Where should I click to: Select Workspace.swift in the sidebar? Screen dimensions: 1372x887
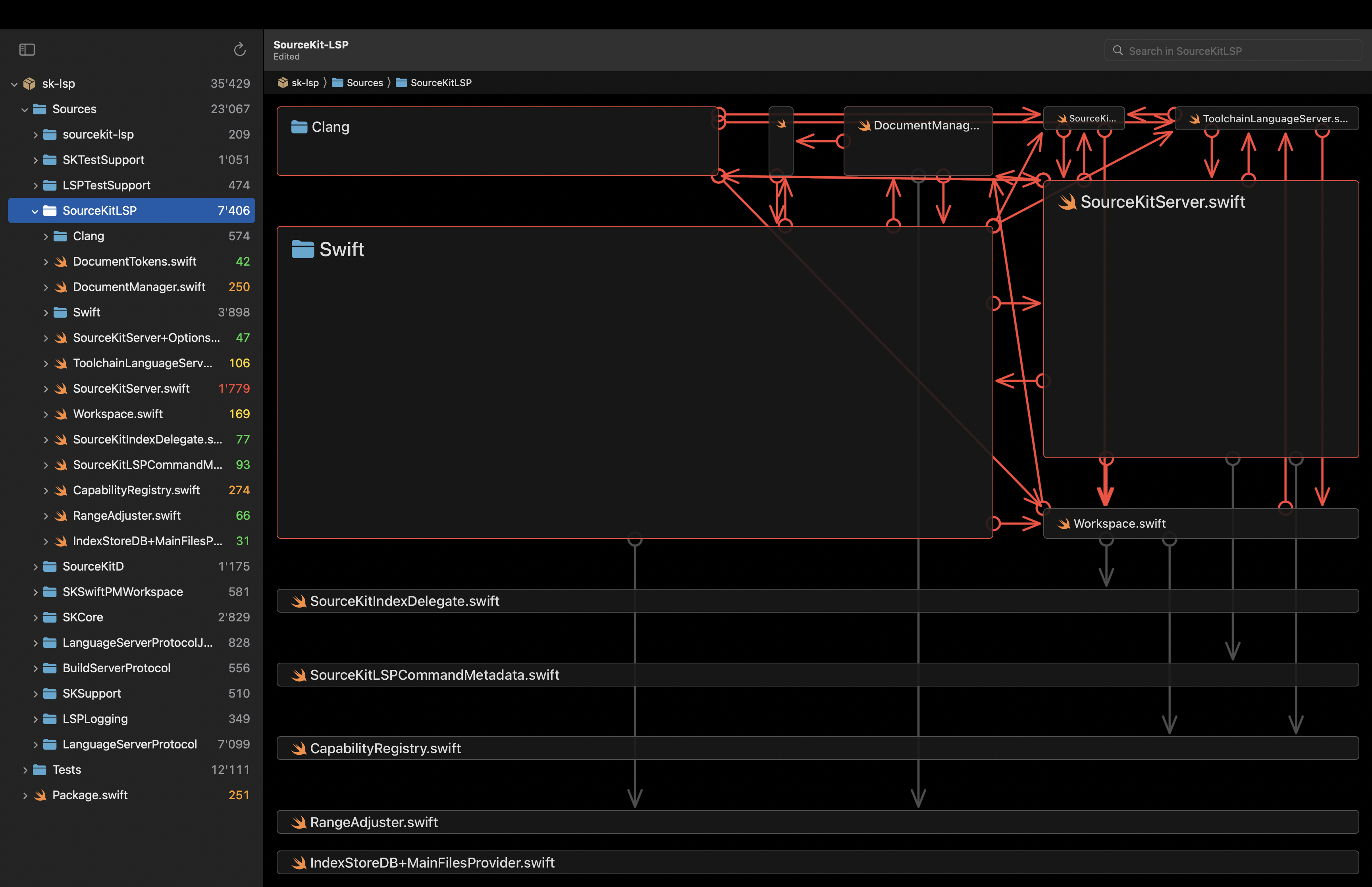point(131,414)
